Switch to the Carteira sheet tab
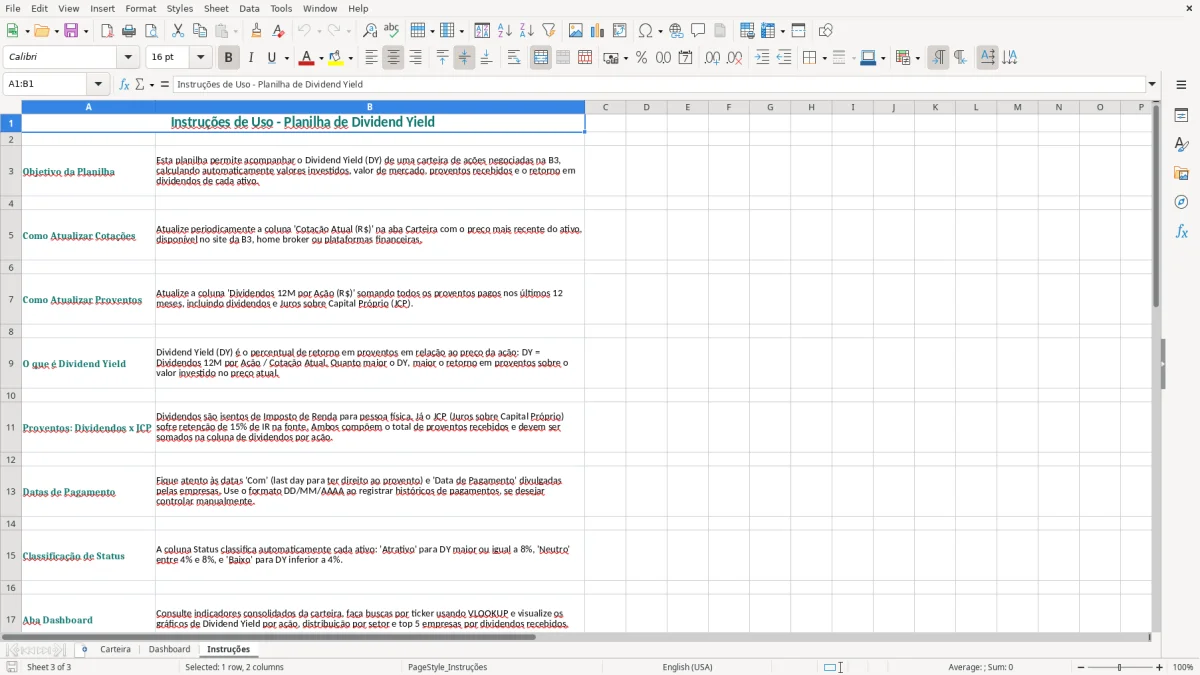Viewport: 1200px width, 675px height. coord(115,649)
